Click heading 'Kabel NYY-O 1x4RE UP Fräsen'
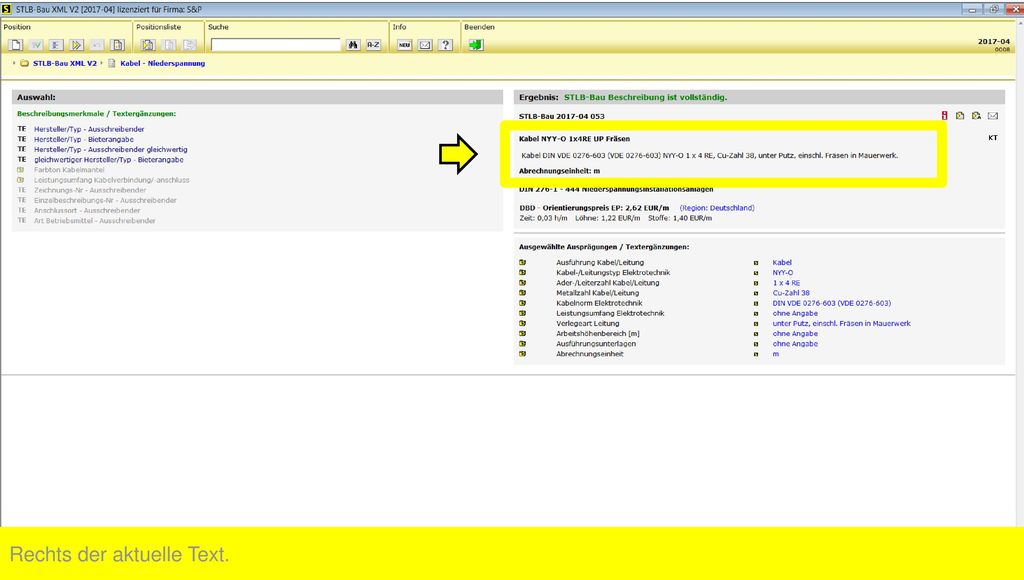The image size is (1024, 580). click(574, 138)
